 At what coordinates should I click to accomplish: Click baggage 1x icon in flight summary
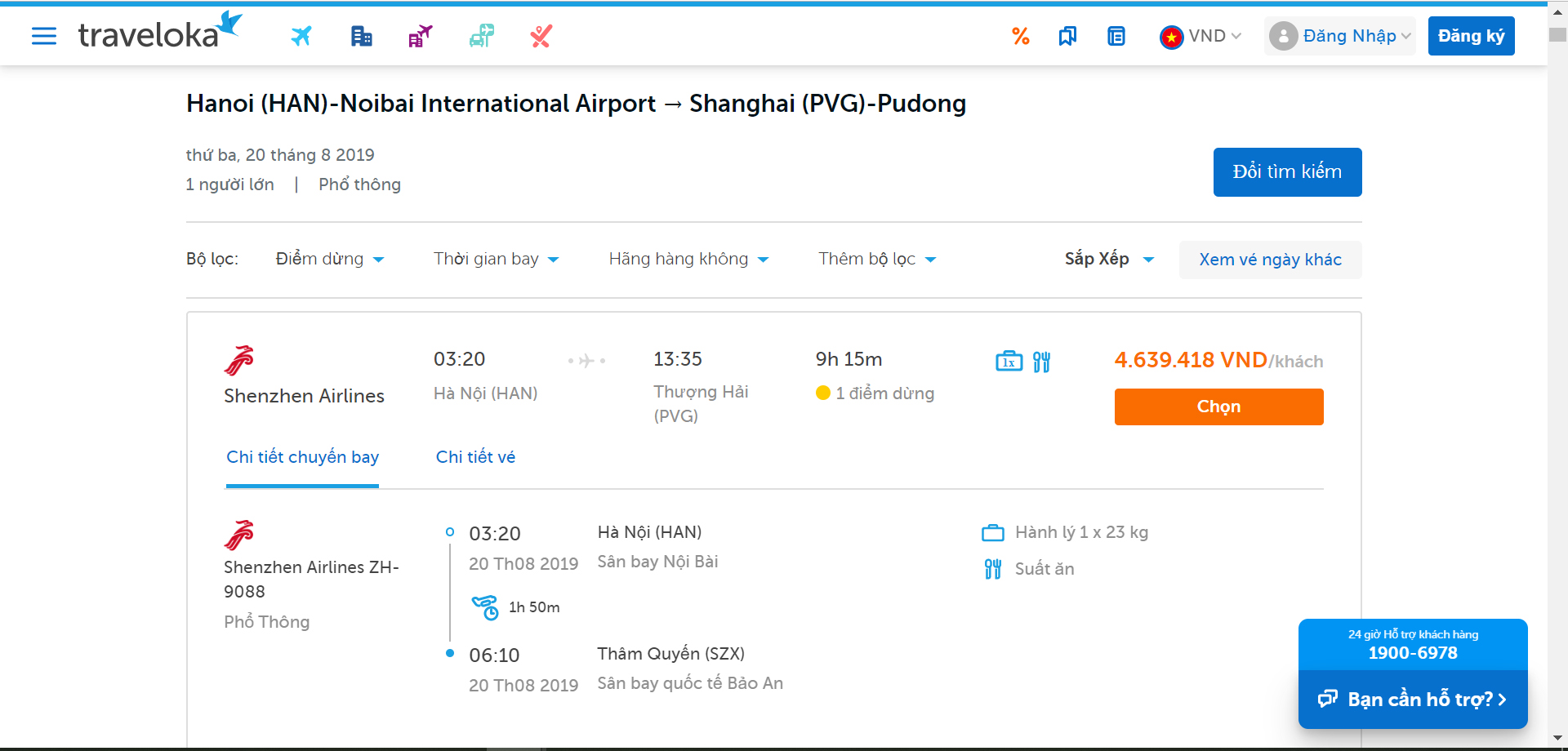click(1009, 361)
